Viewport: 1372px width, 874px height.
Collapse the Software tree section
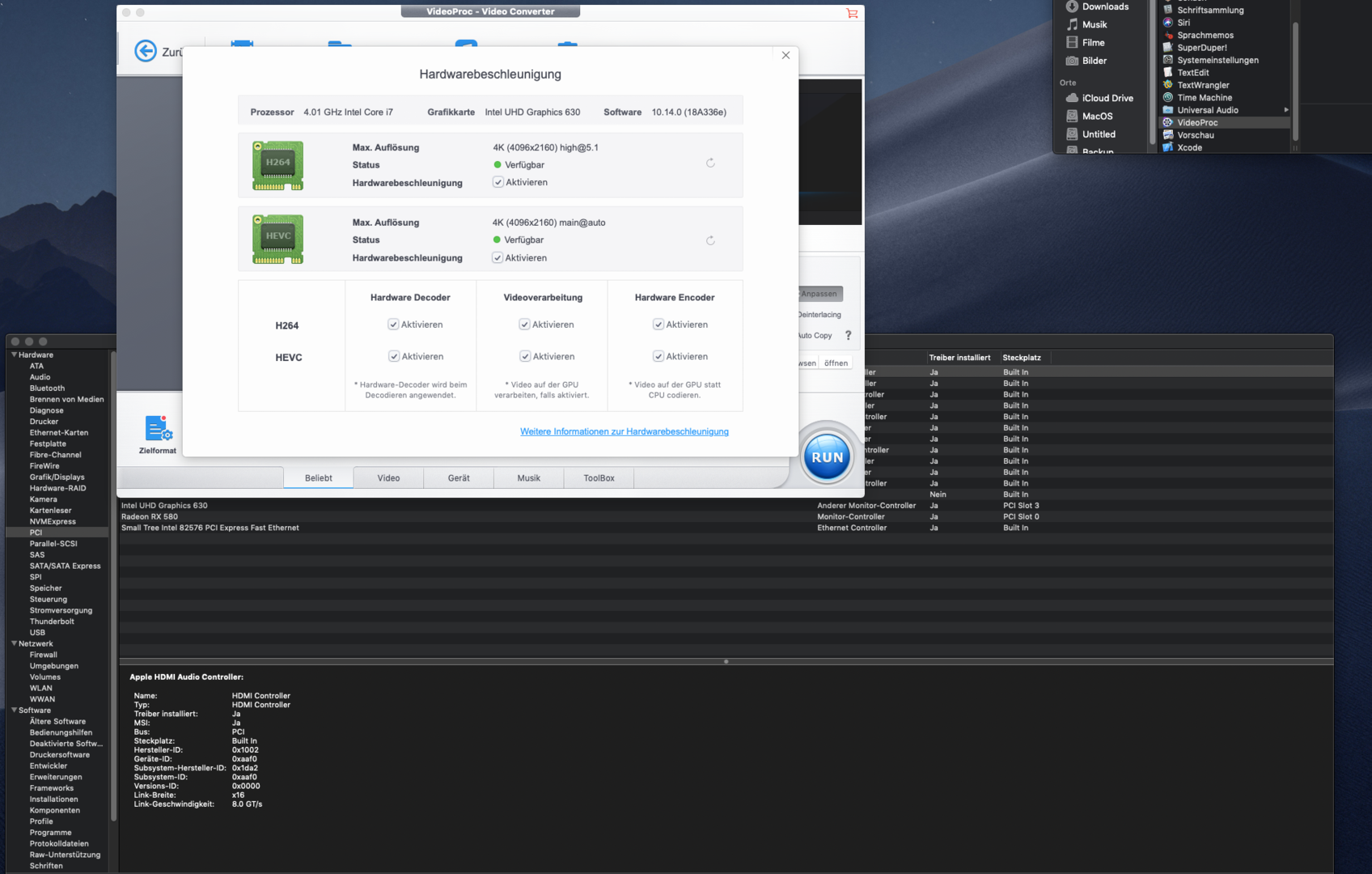click(x=14, y=710)
